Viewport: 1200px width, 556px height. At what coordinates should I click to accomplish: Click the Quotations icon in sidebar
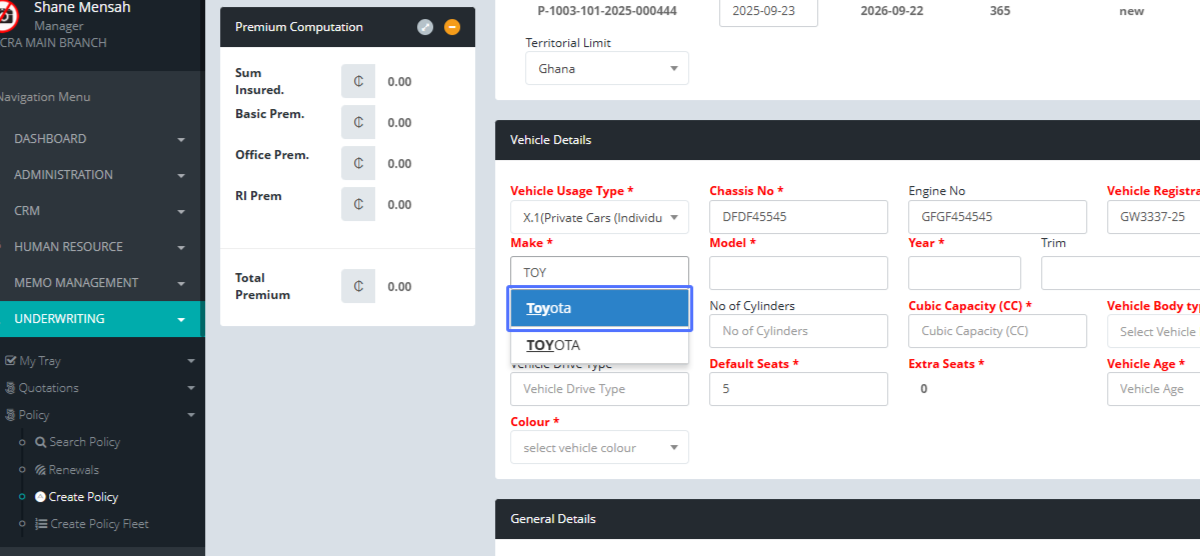pos(10,388)
